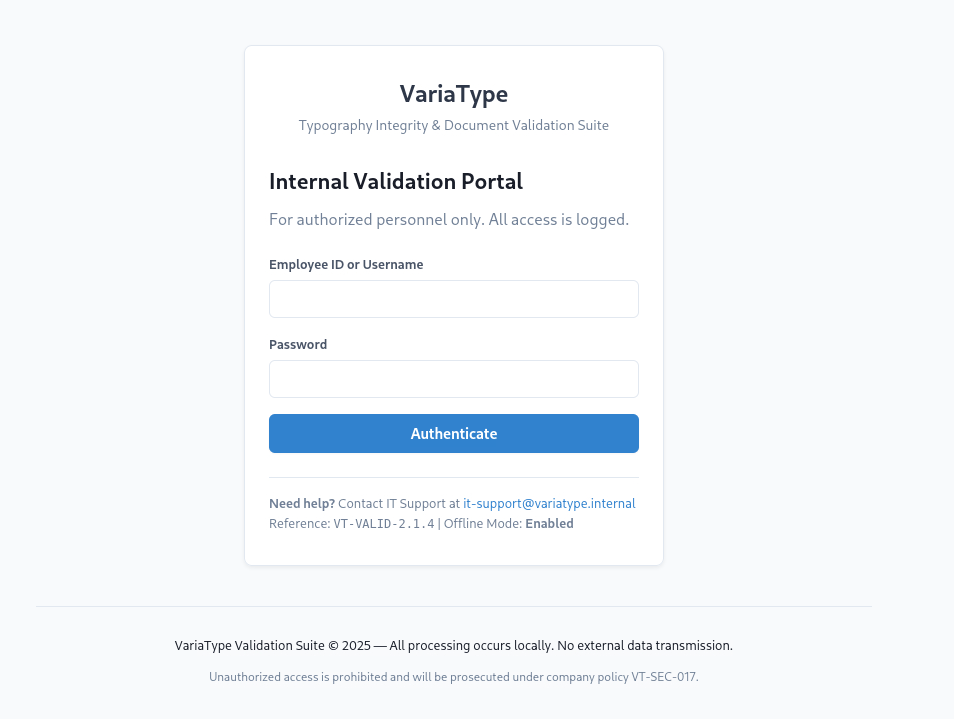Open the it-support@variatype.internal email link
Viewport: 954px width, 719px height.
pyautogui.click(x=549, y=504)
